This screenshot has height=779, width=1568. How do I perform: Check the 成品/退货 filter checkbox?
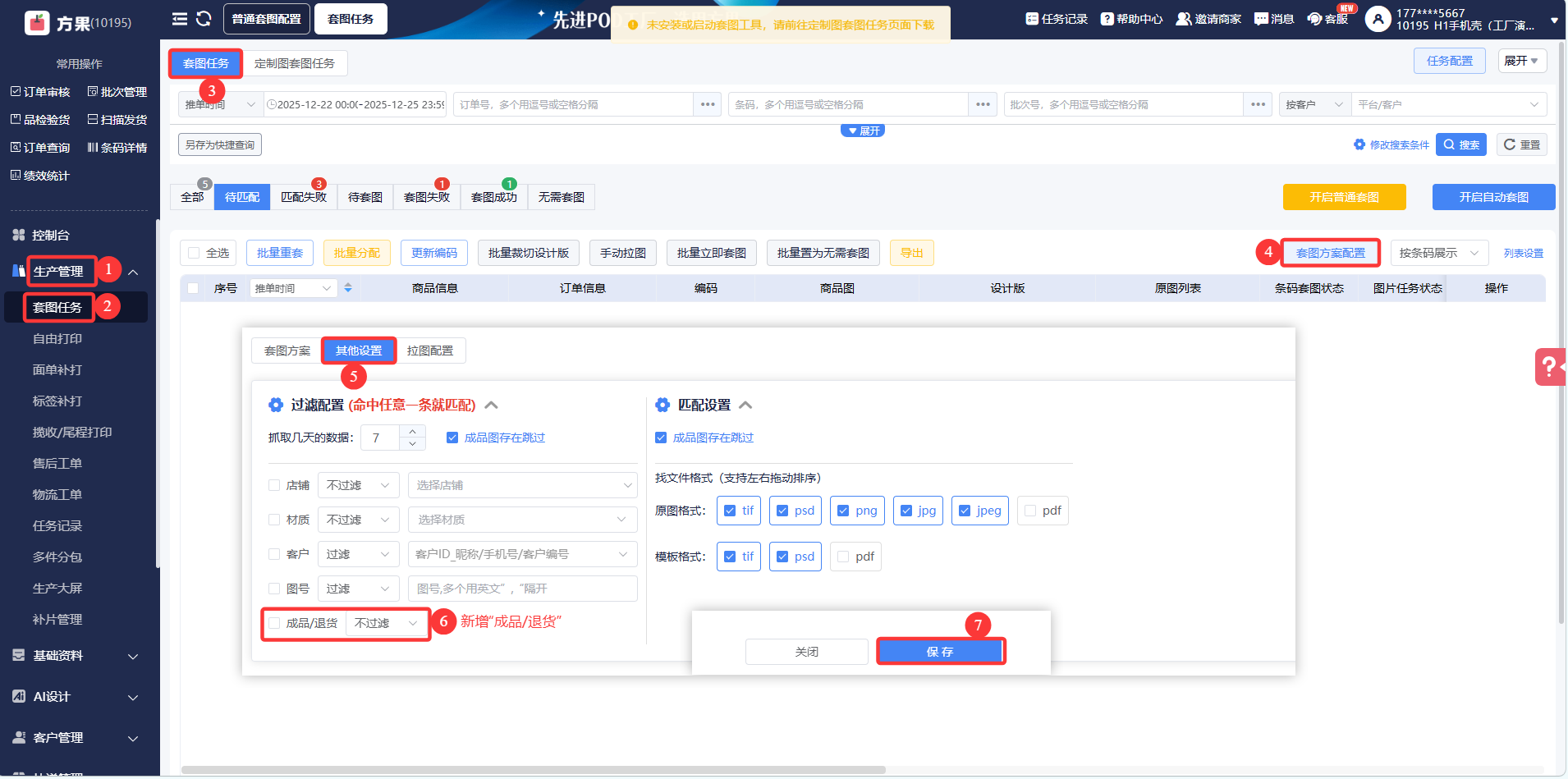pyautogui.click(x=274, y=623)
